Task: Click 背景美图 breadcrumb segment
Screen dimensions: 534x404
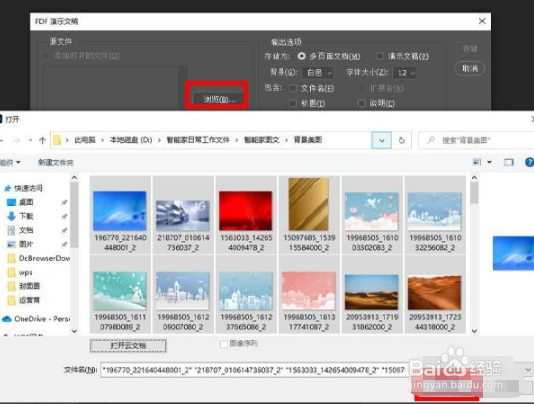Action: tap(308, 140)
